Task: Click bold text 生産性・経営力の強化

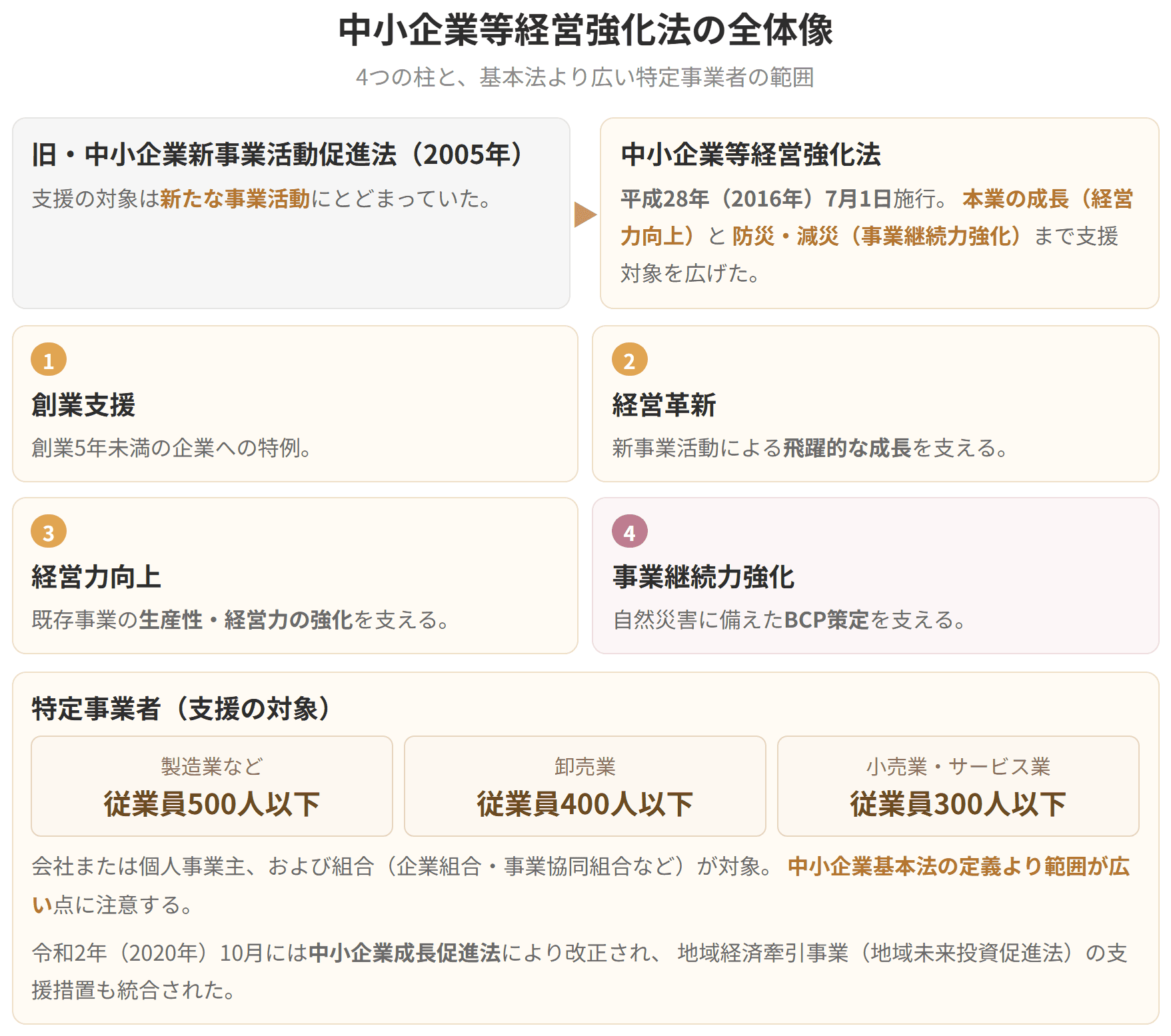Action: coord(246,620)
